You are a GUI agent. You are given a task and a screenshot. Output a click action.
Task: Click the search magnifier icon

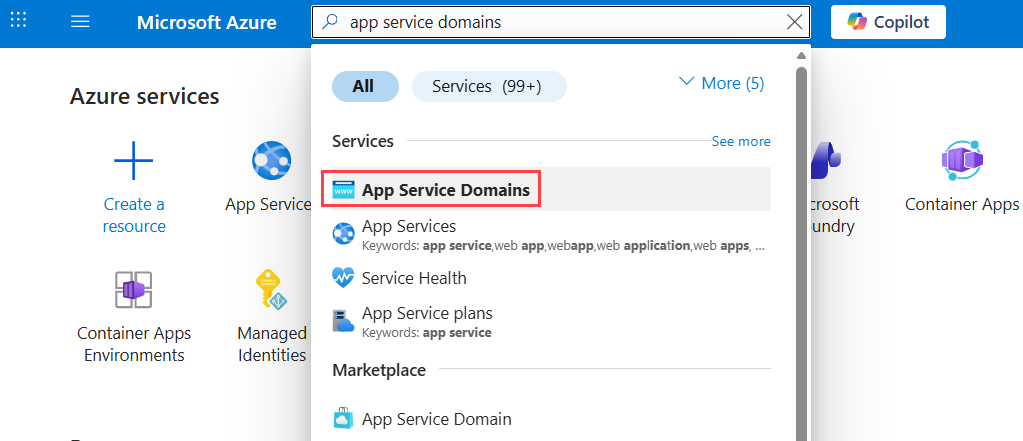tap(331, 22)
